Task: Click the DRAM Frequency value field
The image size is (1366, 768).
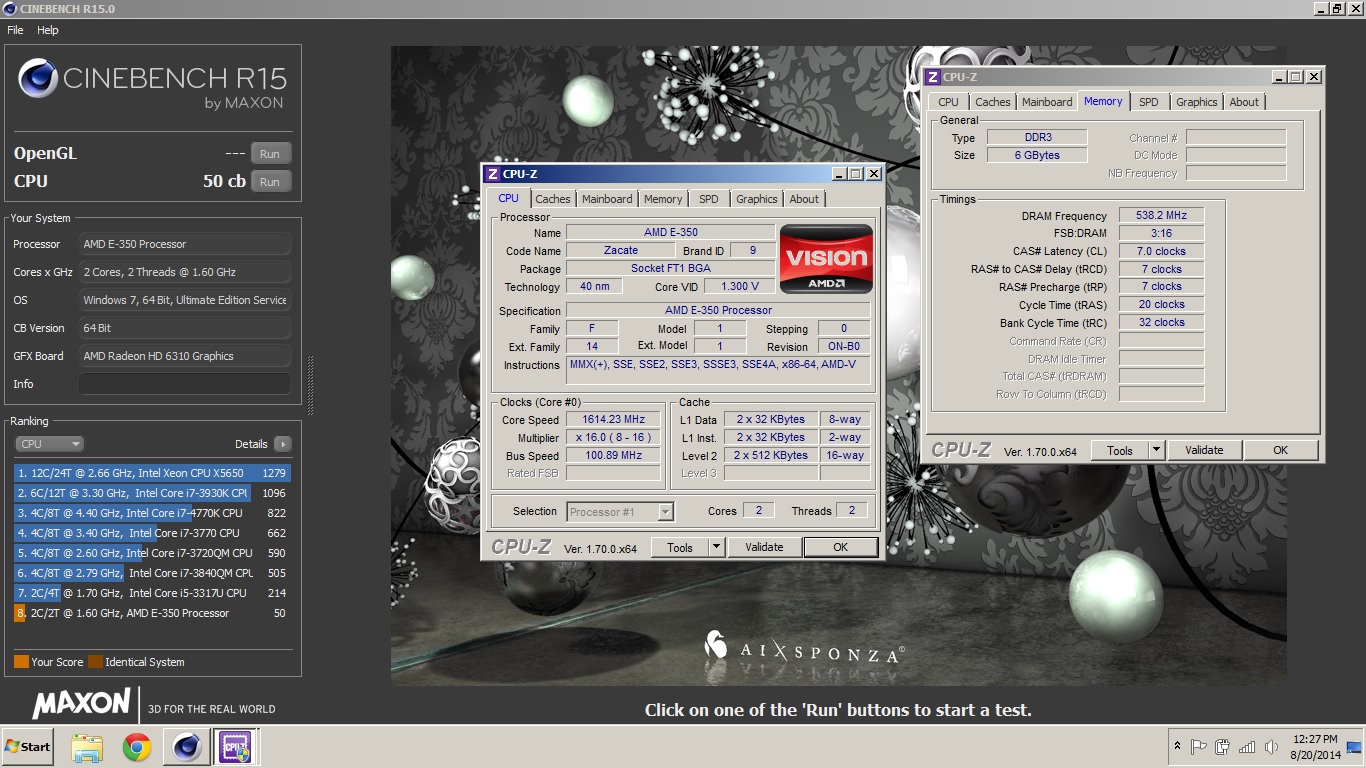Action: tap(1161, 216)
